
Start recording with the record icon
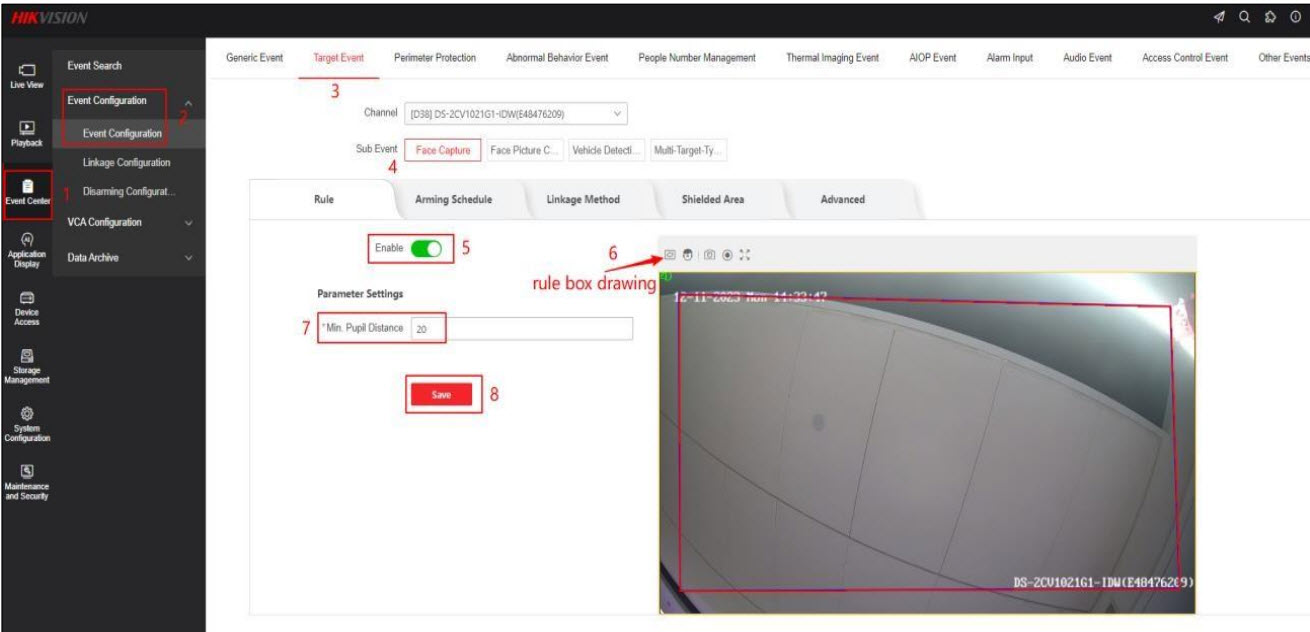[727, 255]
